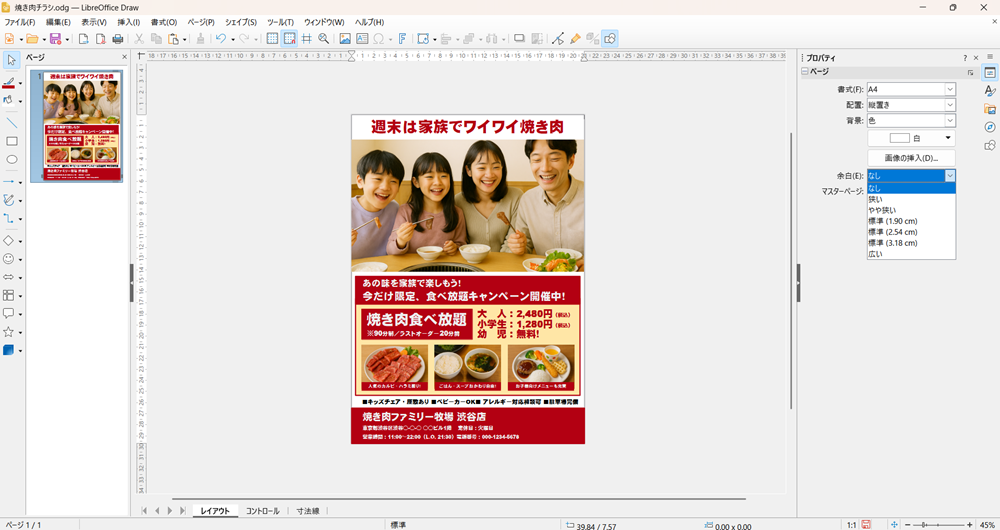The width and height of the screenshot is (1000, 530).
Task: Toggle Display Grid in toolbar
Action: [x=272, y=39]
